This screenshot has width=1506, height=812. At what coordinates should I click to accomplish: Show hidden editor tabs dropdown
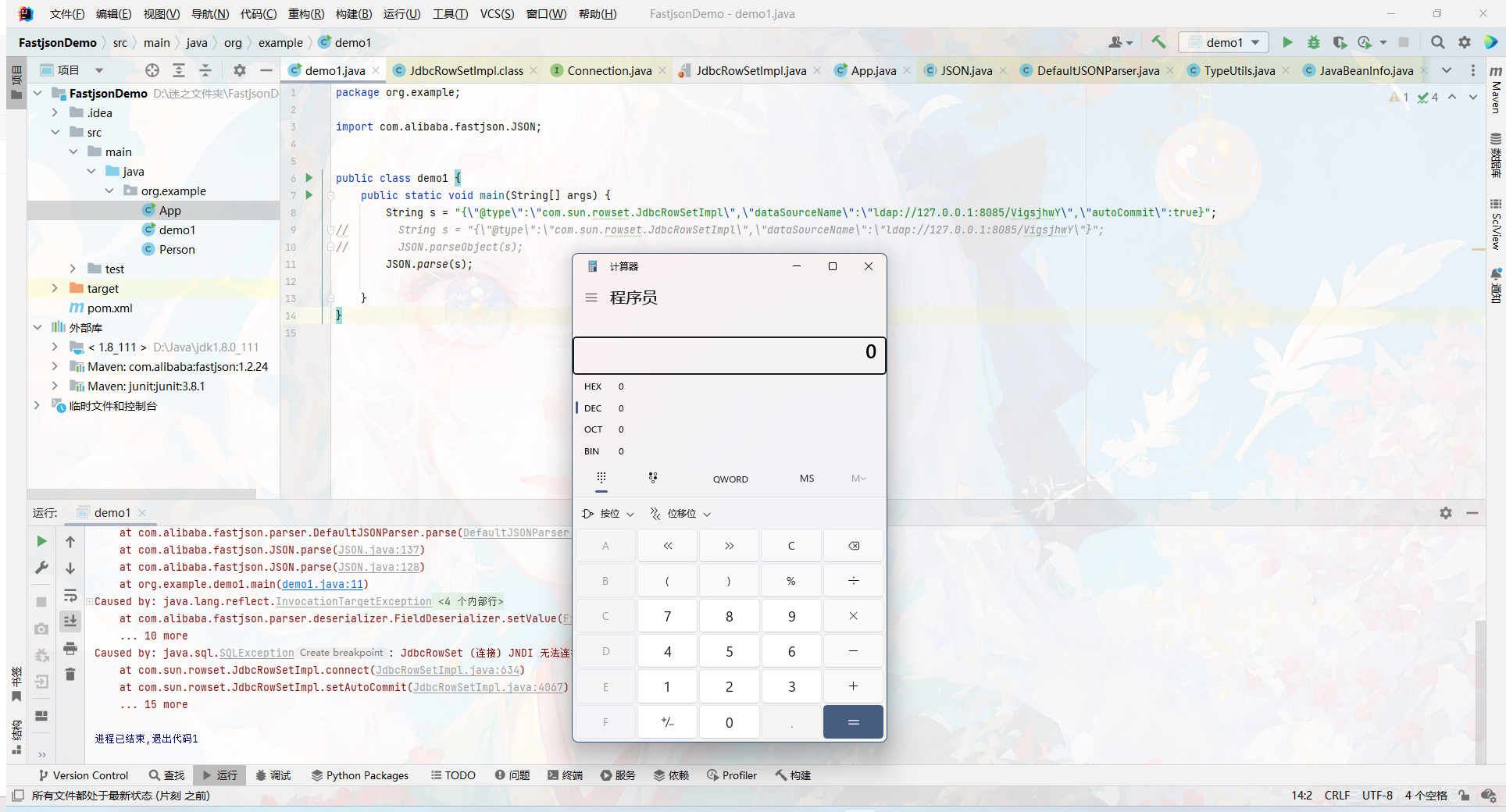(1447, 70)
